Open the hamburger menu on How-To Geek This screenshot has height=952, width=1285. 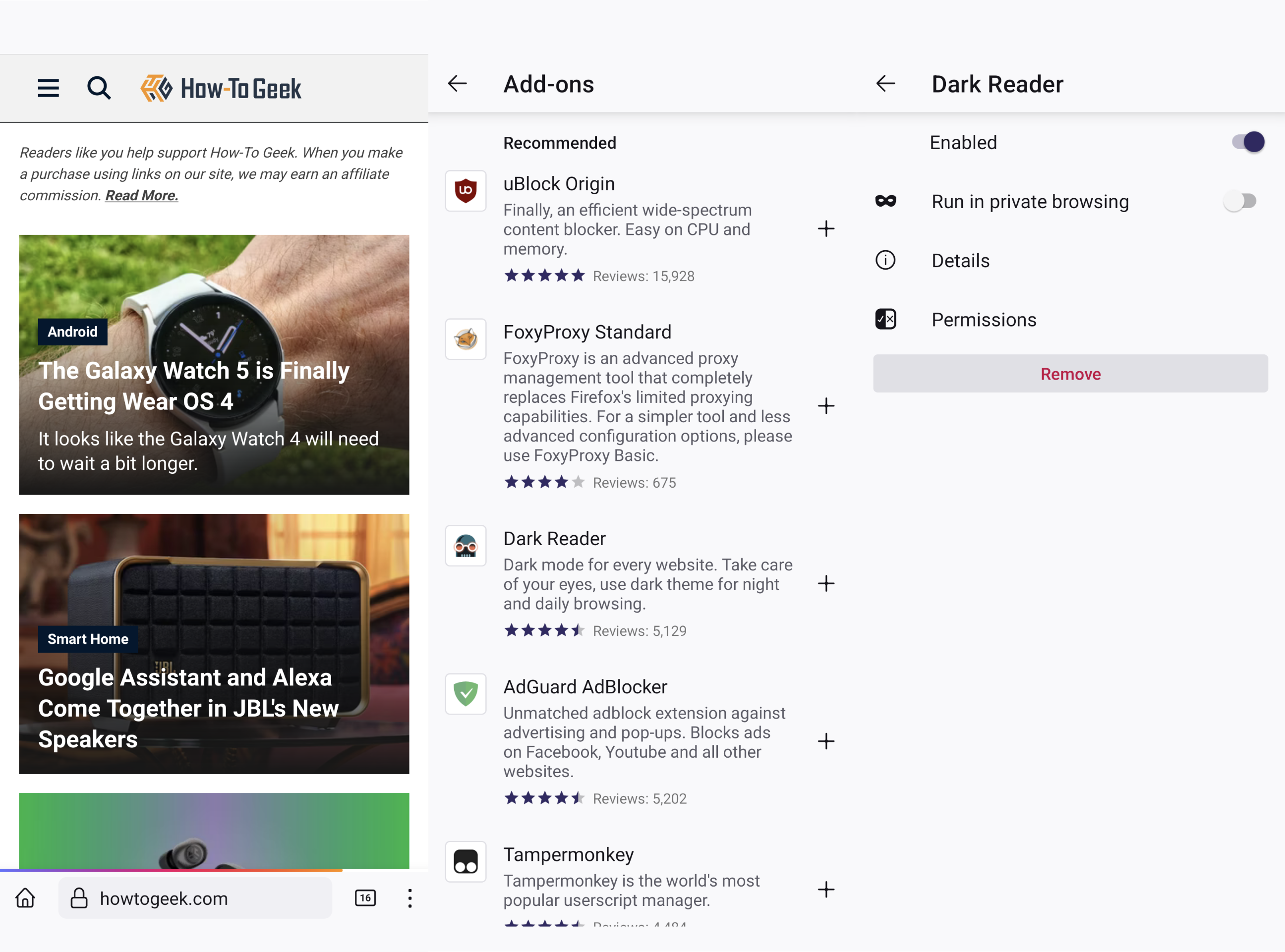click(49, 88)
